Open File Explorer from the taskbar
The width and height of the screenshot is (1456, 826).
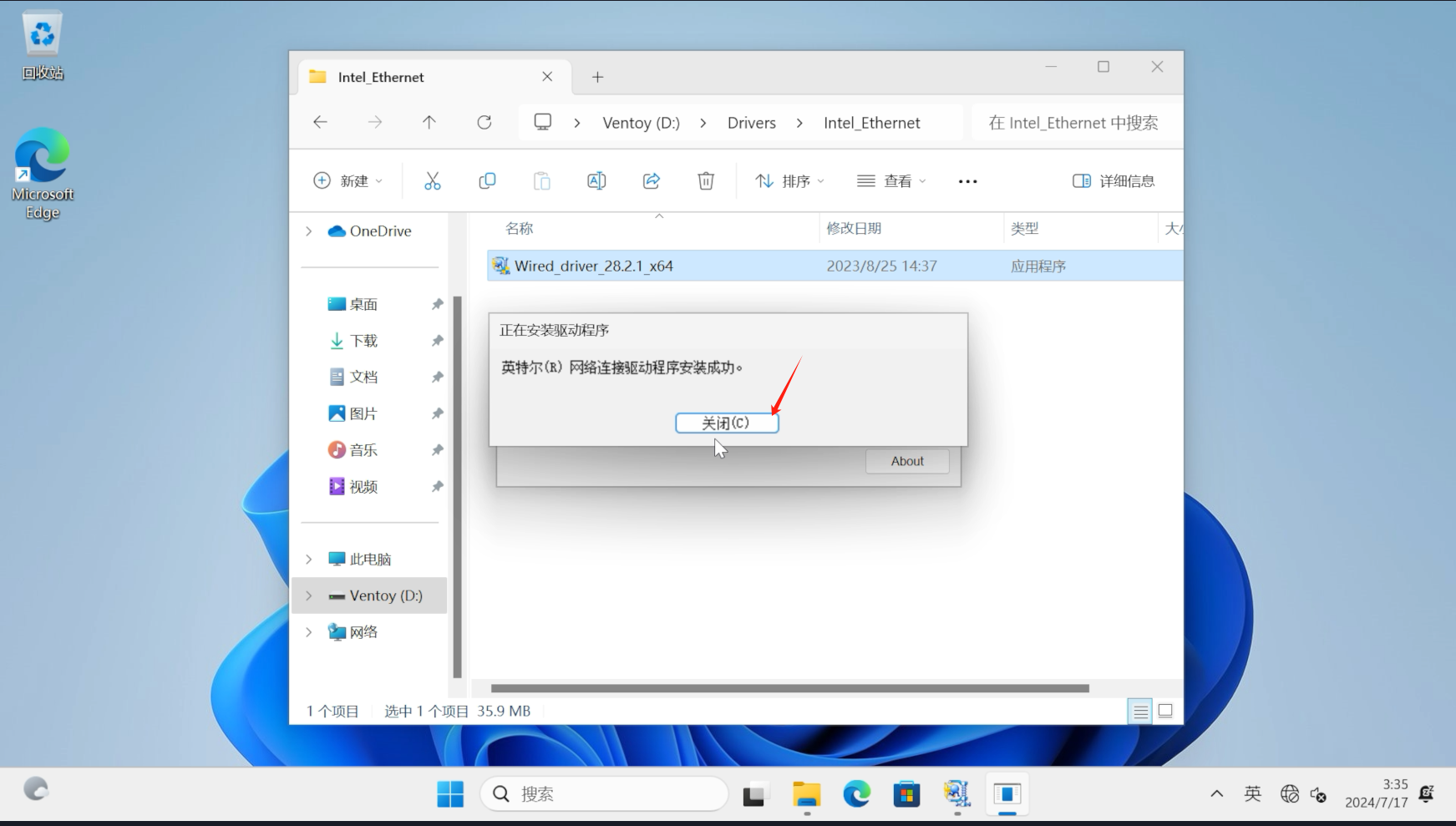pos(806,794)
